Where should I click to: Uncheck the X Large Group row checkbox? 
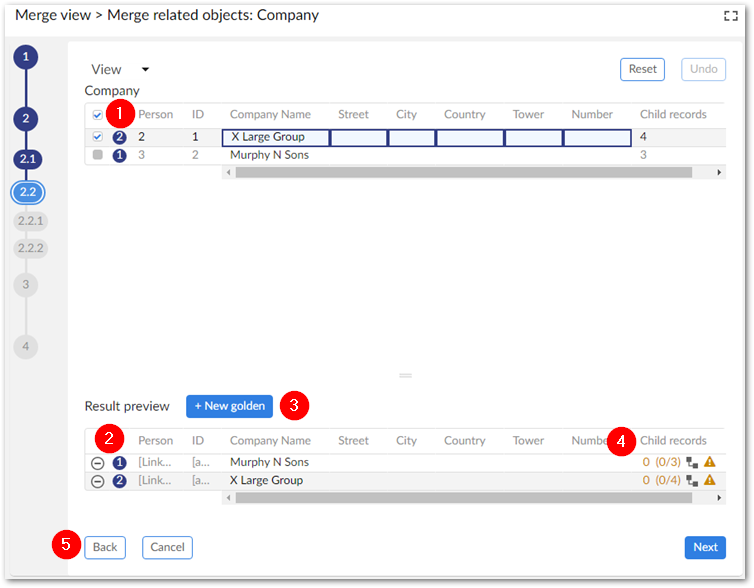click(x=97, y=137)
